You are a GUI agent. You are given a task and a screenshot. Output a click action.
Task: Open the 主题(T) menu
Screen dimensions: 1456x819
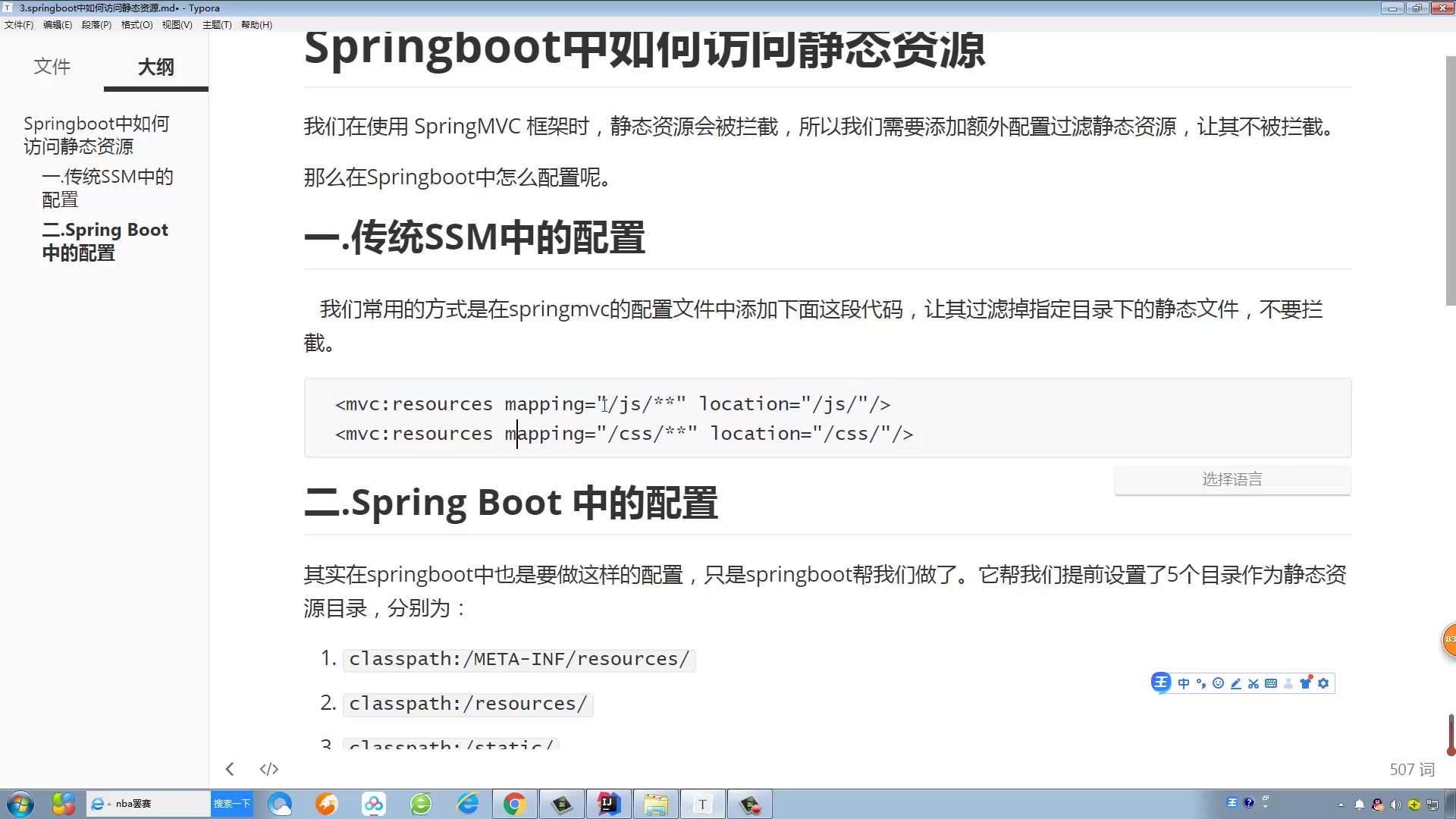[x=217, y=25]
